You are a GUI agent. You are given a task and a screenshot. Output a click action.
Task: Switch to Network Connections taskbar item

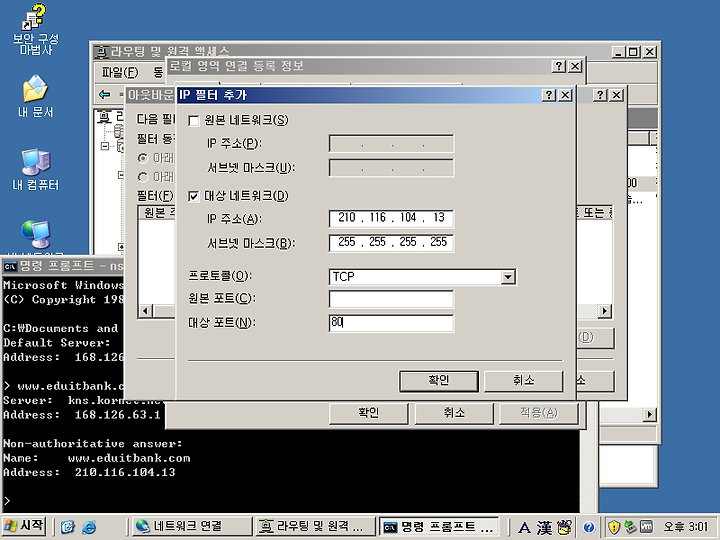(192, 526)
